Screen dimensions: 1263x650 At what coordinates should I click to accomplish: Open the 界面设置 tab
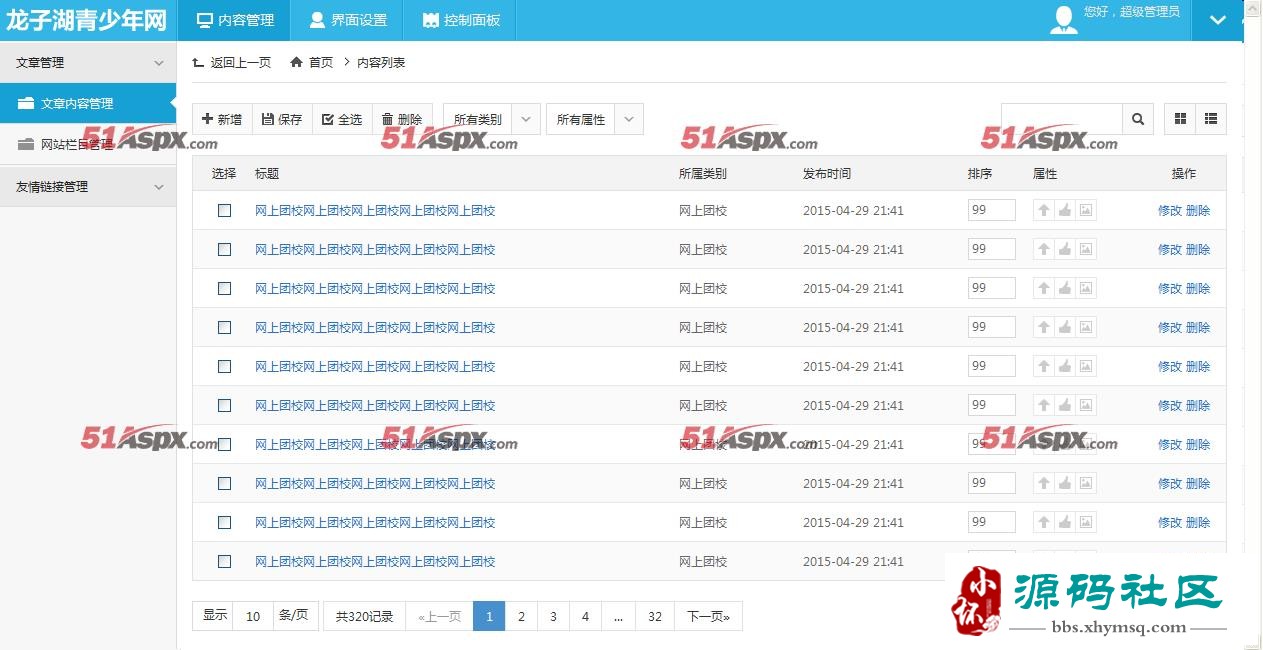pyautogui.click(x=347, y=20)
